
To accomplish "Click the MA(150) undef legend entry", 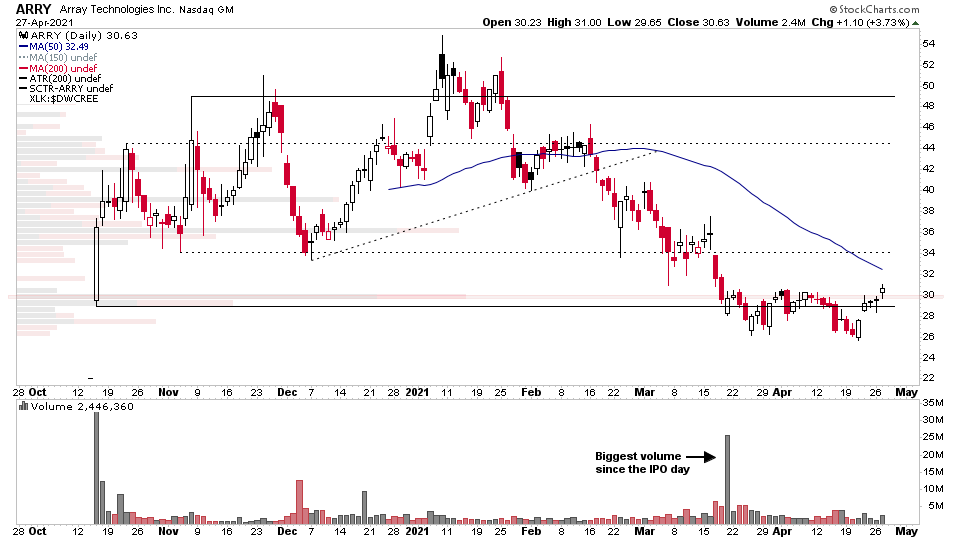I will [x=62, y=58].
